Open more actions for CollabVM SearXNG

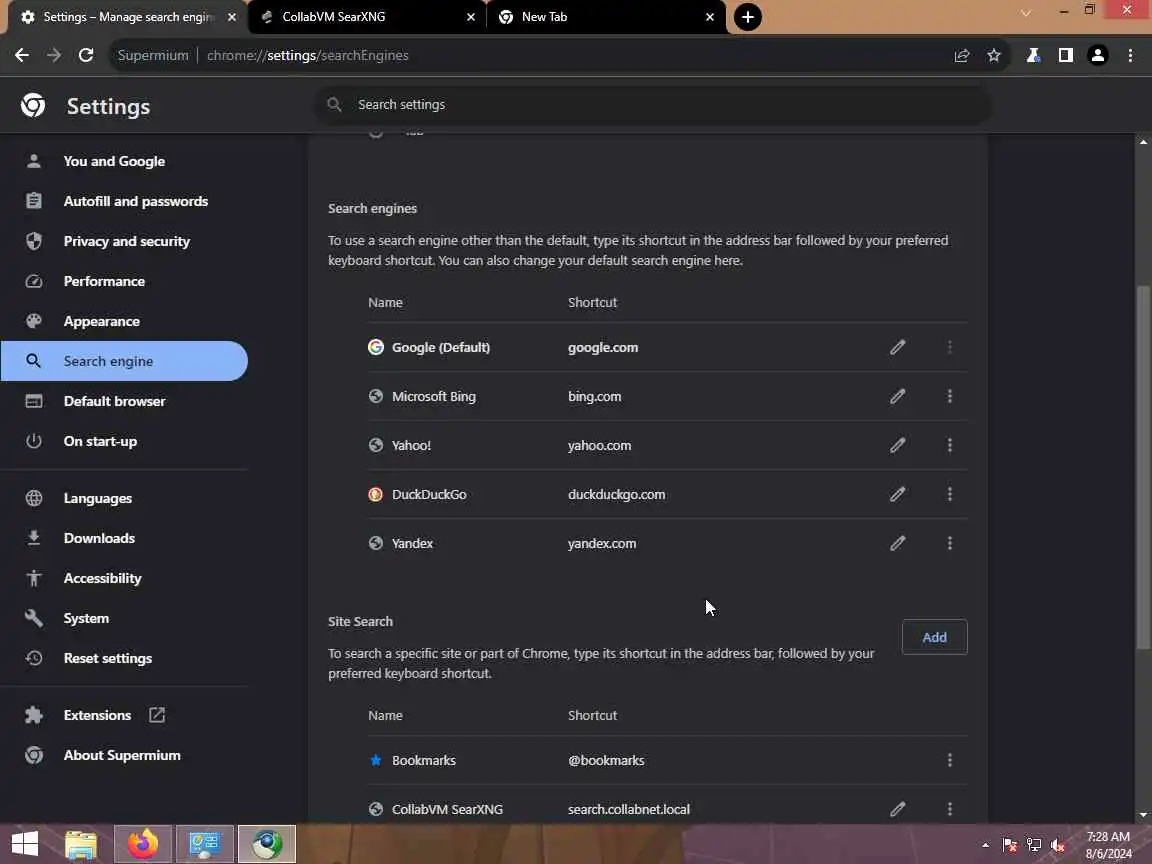[x=949, y=809]
